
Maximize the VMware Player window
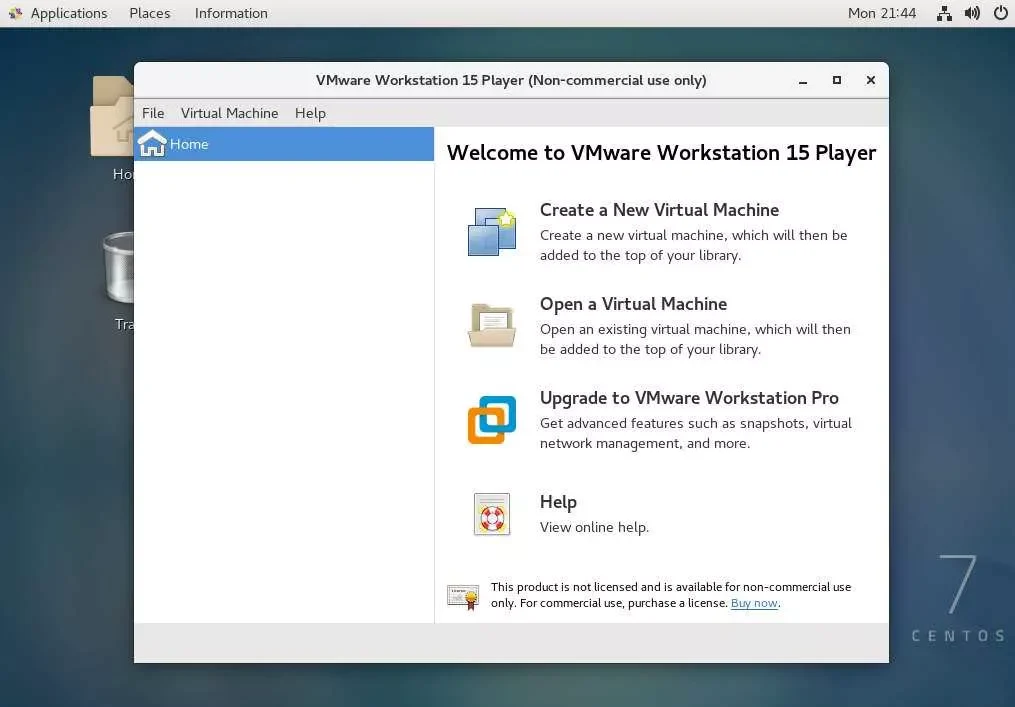tap(836, 80)
